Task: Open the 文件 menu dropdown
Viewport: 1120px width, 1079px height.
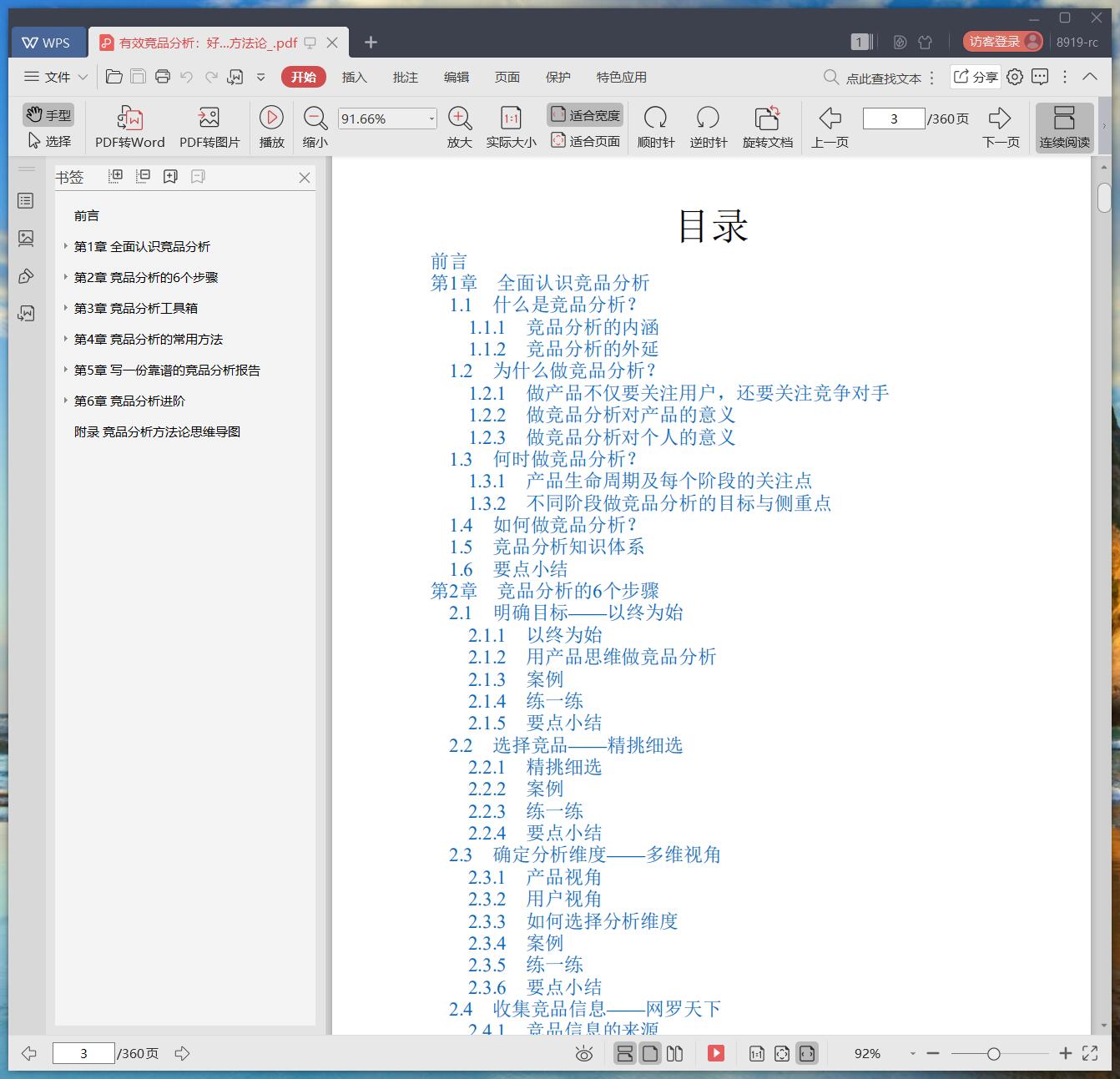Action: (56, 77)
